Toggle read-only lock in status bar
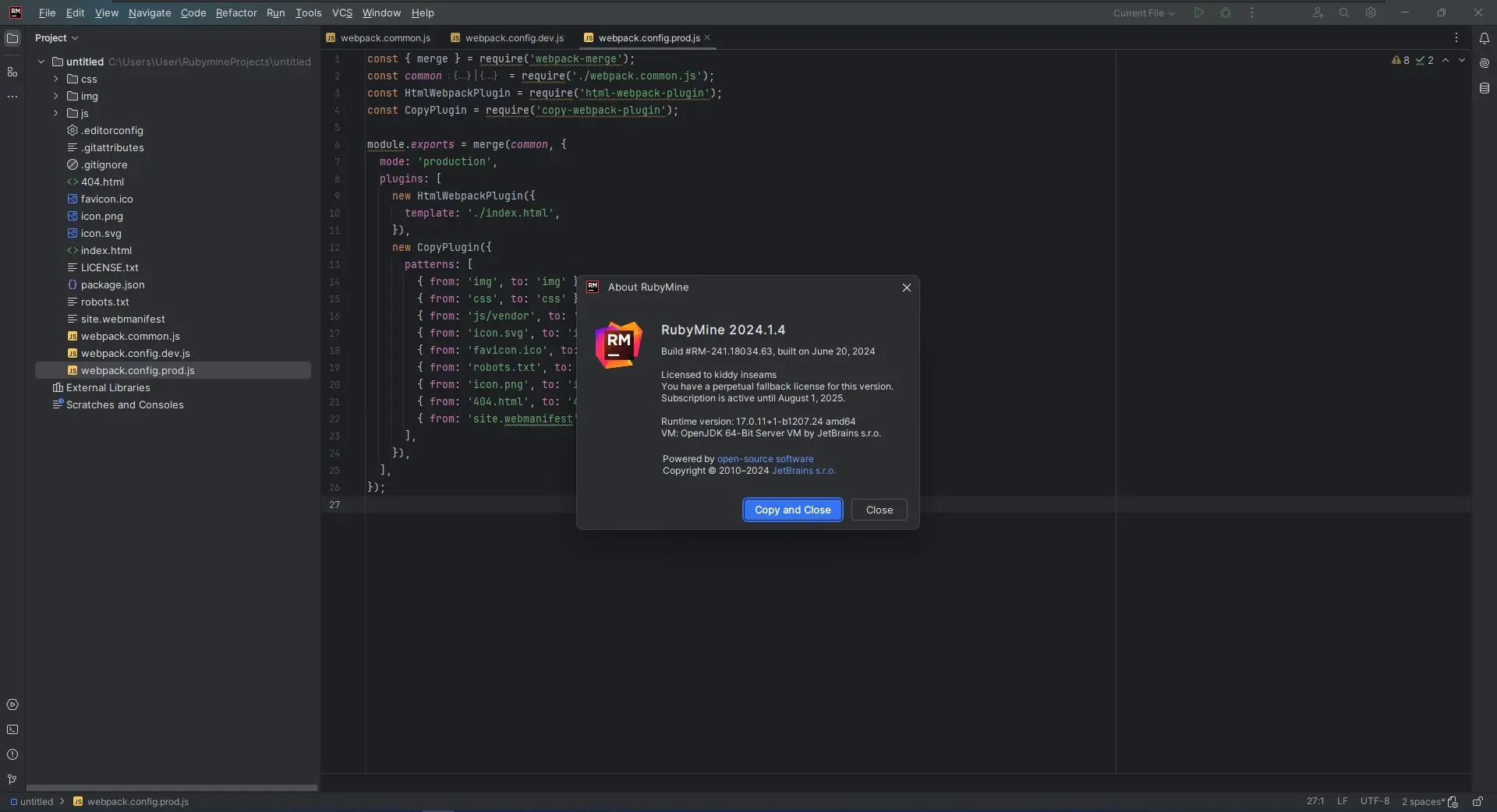1497x812 pixels. point(1478,801)
